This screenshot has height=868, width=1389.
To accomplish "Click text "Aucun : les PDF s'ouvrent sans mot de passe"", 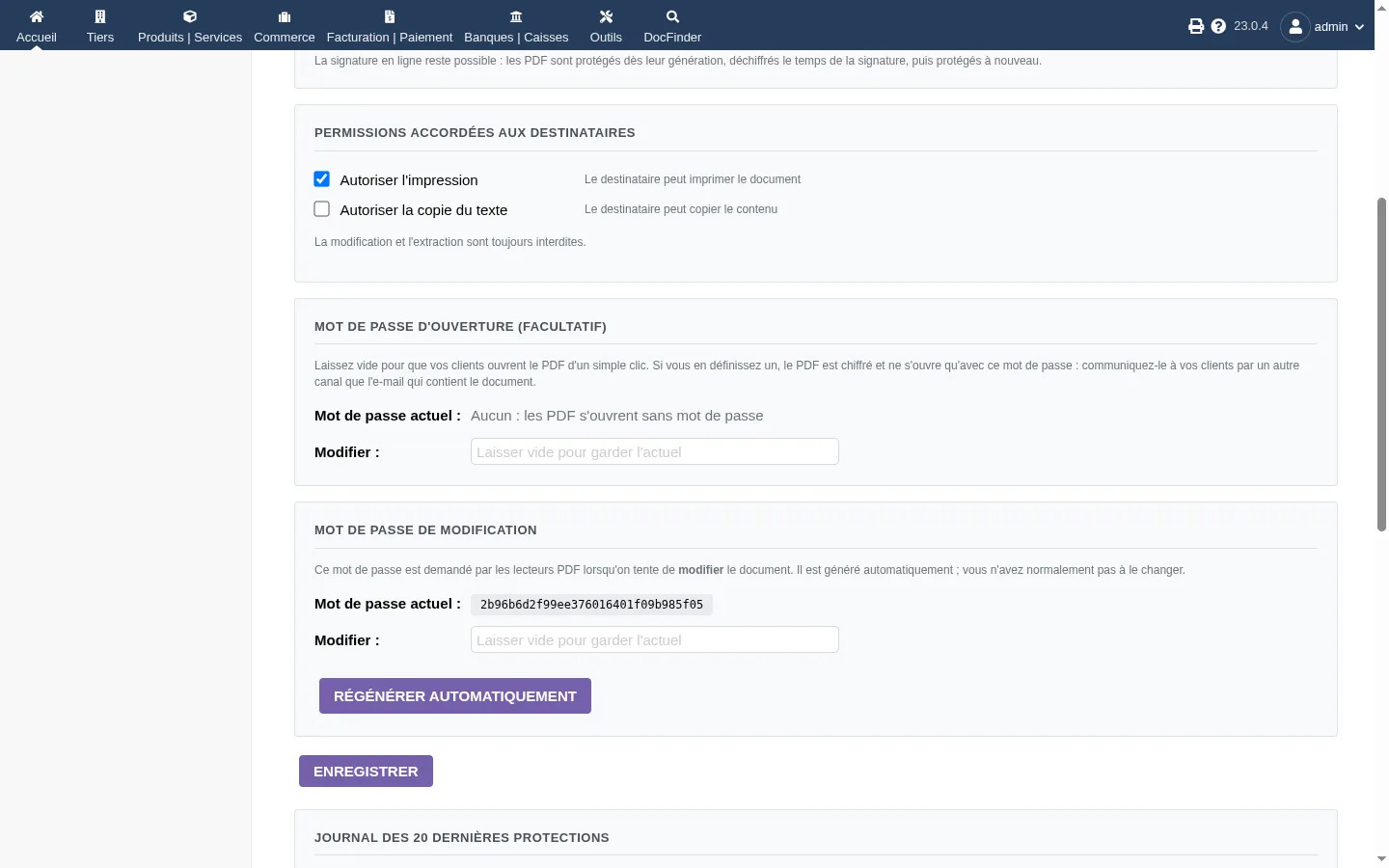I will (x=617, y=416).
